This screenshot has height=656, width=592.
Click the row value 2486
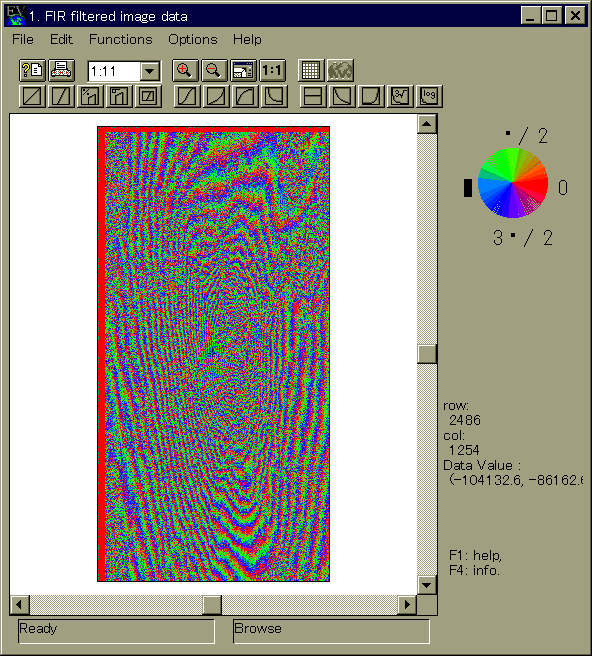point(465,420)
